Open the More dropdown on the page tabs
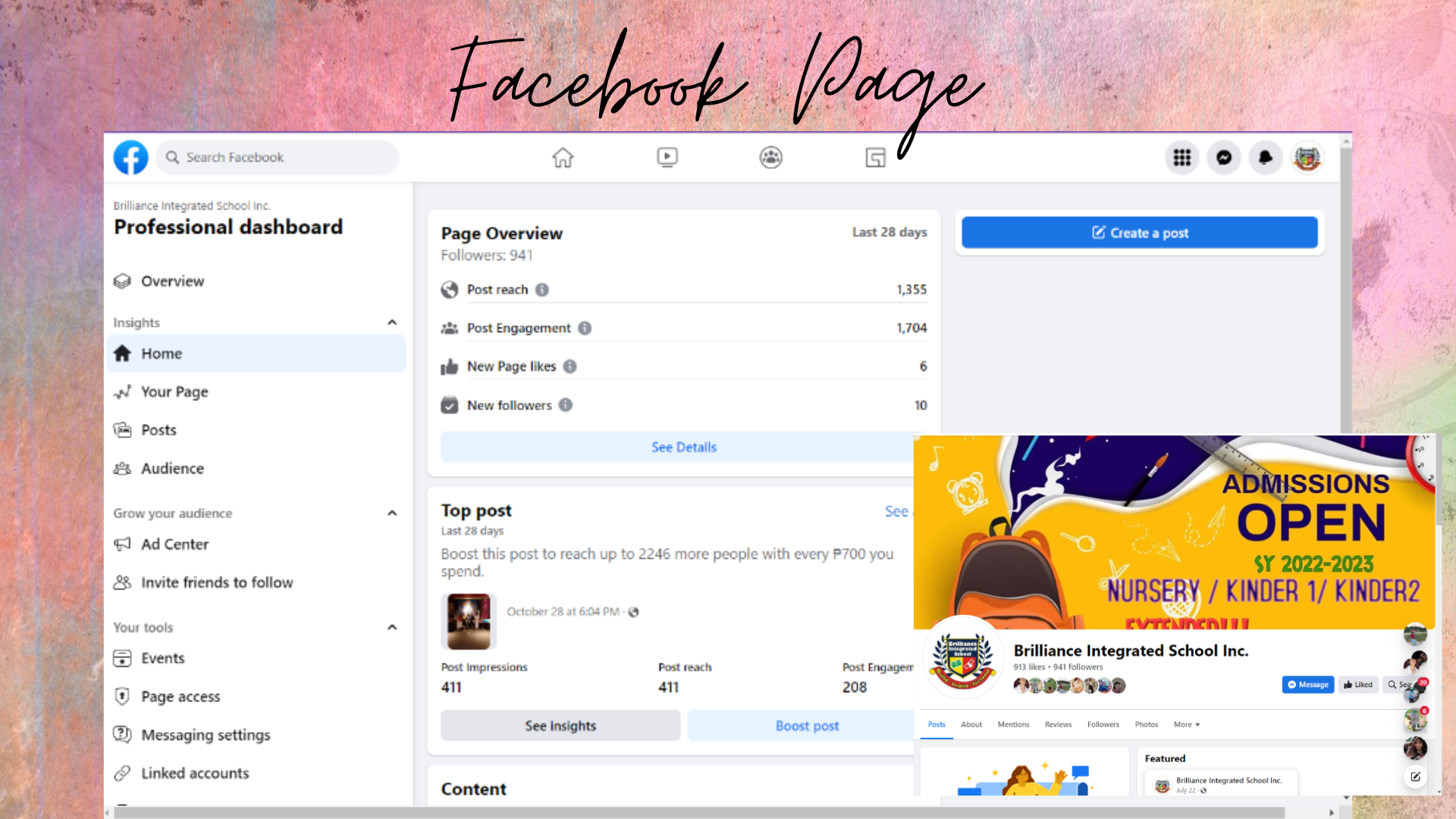The width and height of the screenshot is (1456, 819). (1187, 724)
